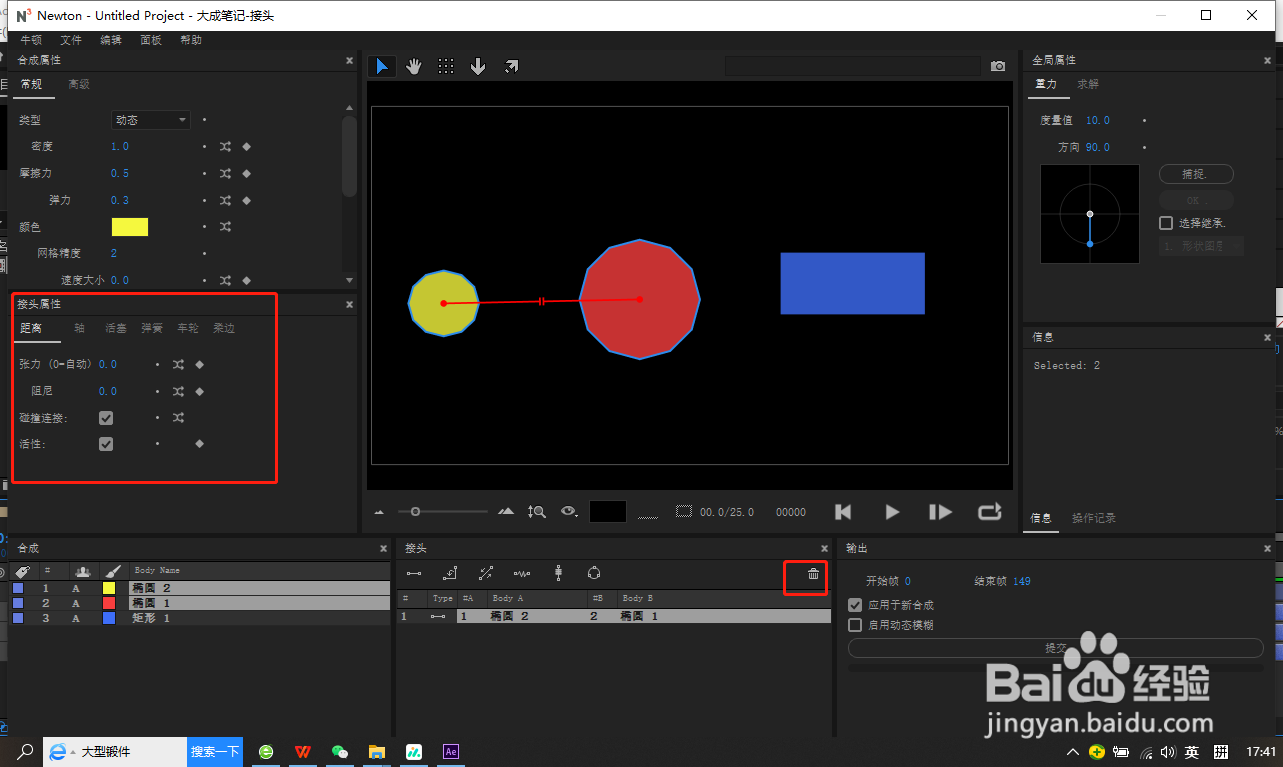
Task: Open the 帮助 menu
Action: click(x=191, y=40)
